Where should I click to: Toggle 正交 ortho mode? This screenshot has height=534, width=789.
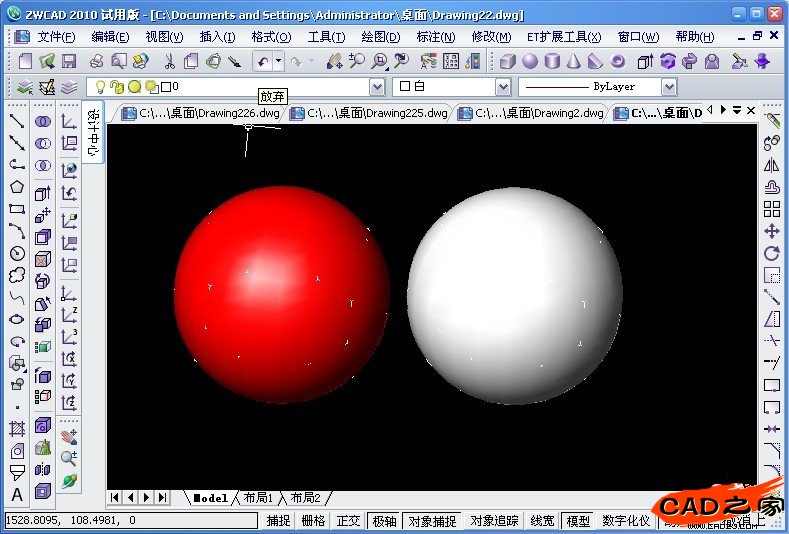point(348,520)
